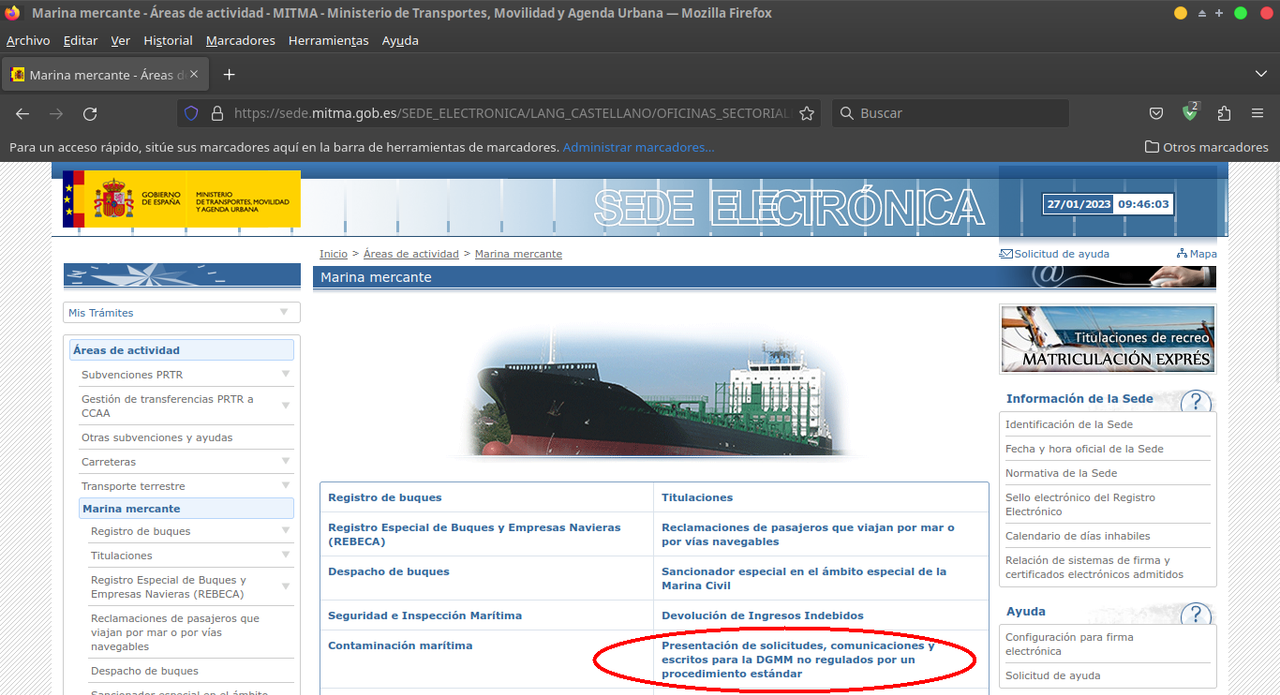The width and height of the screenshot is (1280, 695).
Task: Open the Otros marcadores folder
Action: coord(1207,147)
